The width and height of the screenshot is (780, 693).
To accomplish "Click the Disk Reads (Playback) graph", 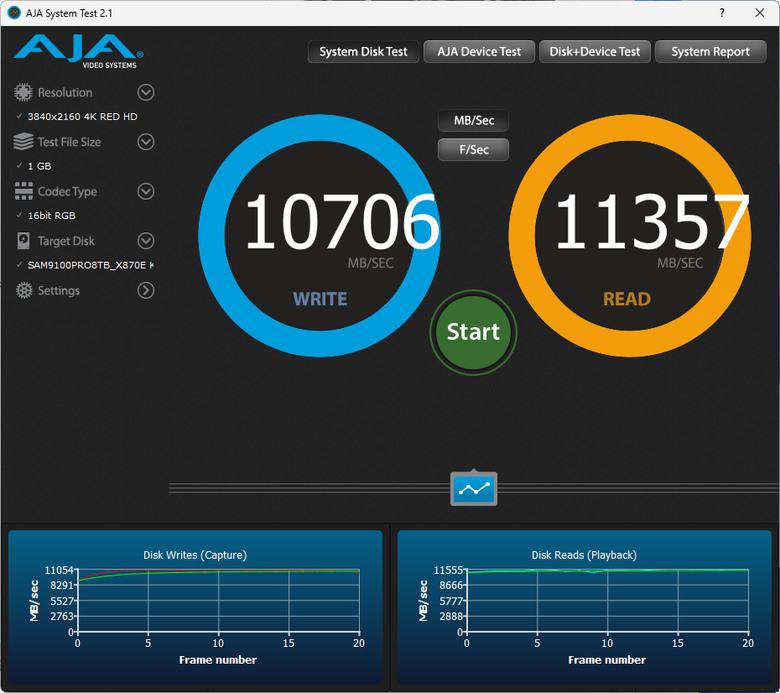I will tap(584, 607).
